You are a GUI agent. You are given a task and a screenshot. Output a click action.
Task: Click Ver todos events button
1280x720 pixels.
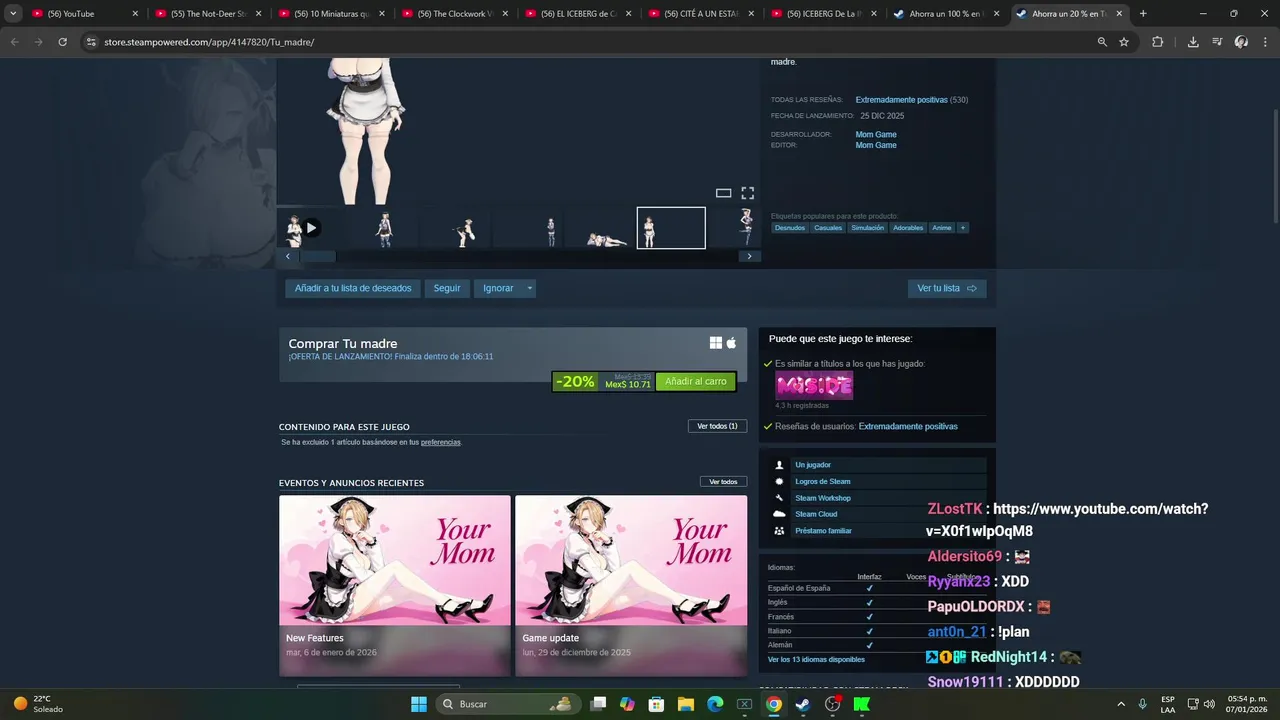(x=723, y=482)
